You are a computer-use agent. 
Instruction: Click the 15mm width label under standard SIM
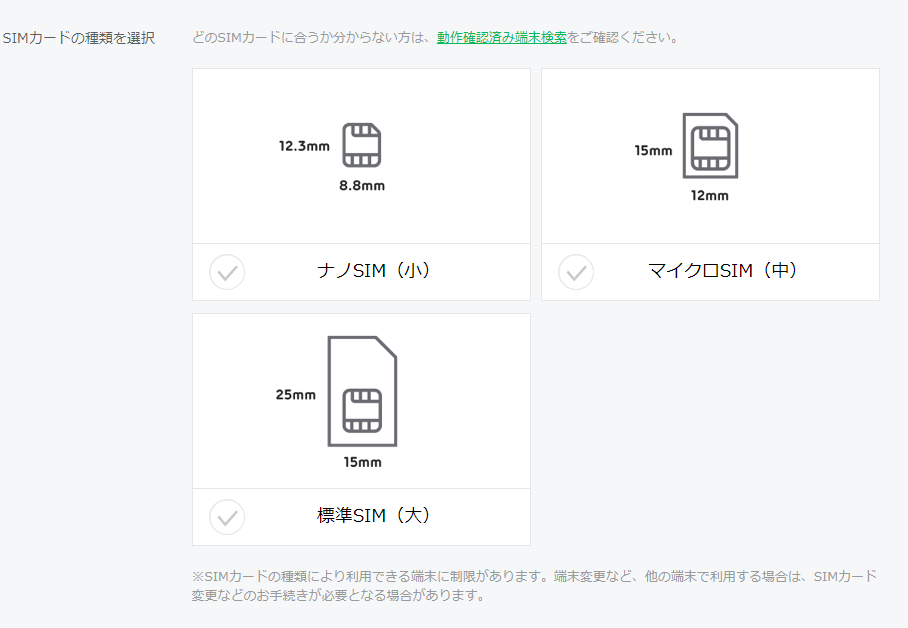362,463
